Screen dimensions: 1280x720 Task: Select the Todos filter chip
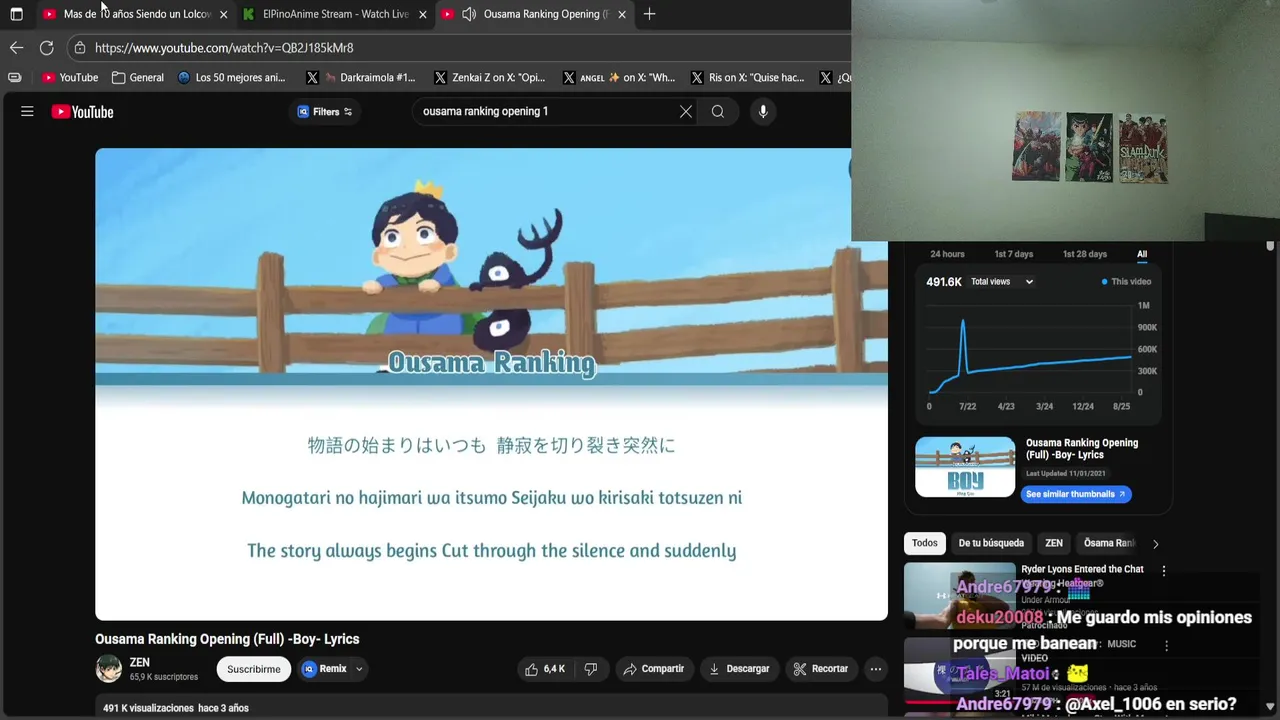click(925, 543)
